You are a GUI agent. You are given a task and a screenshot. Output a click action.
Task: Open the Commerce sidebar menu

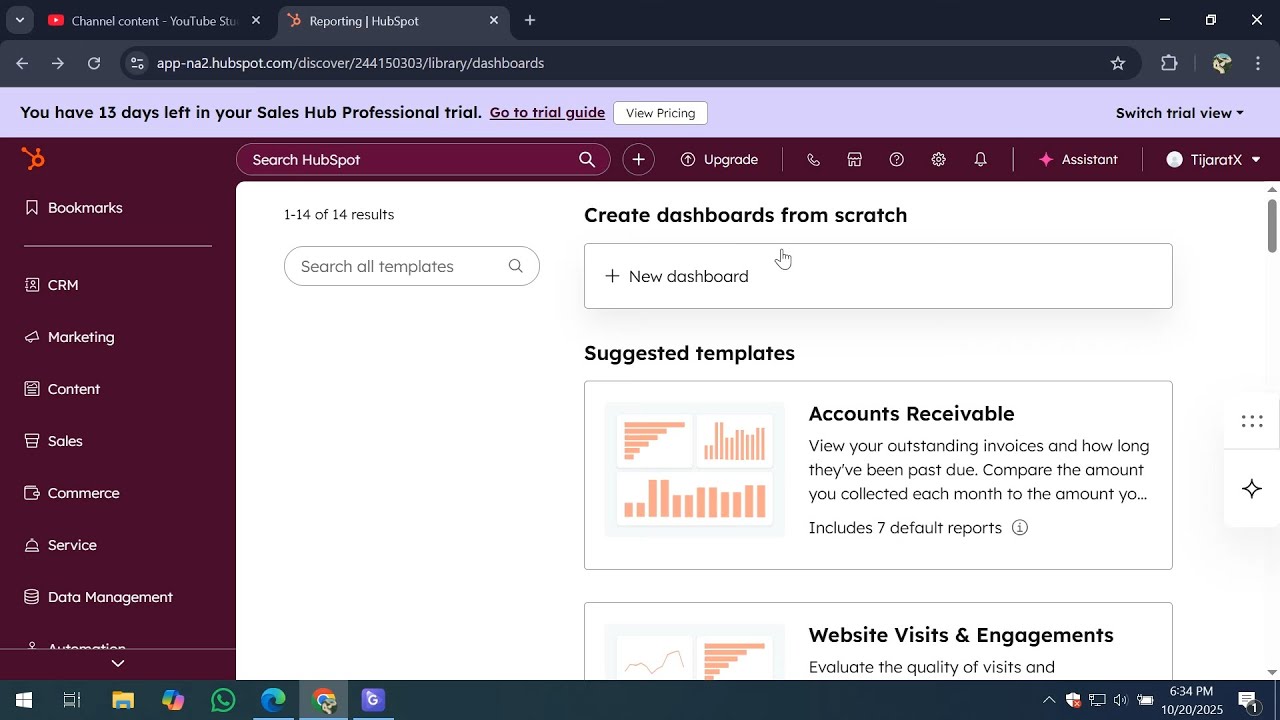click(72, 493)
